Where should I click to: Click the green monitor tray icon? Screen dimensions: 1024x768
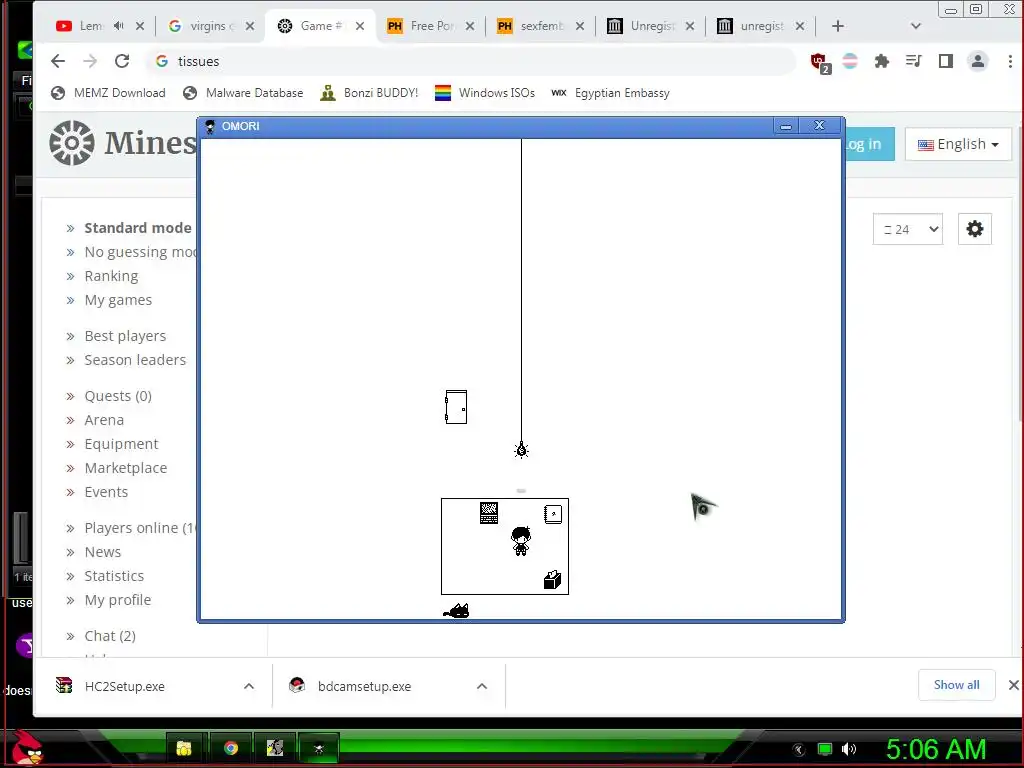pos(825,749)
